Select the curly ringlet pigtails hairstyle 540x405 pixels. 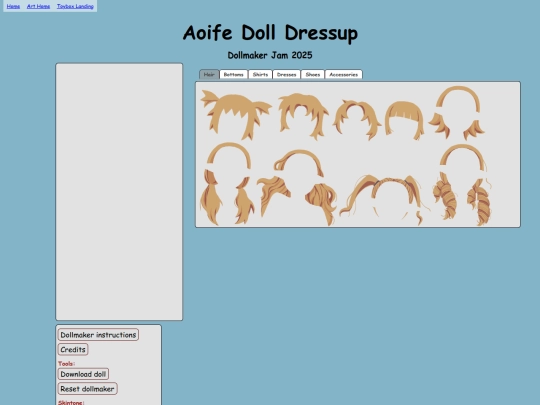(x=463, y=185)
